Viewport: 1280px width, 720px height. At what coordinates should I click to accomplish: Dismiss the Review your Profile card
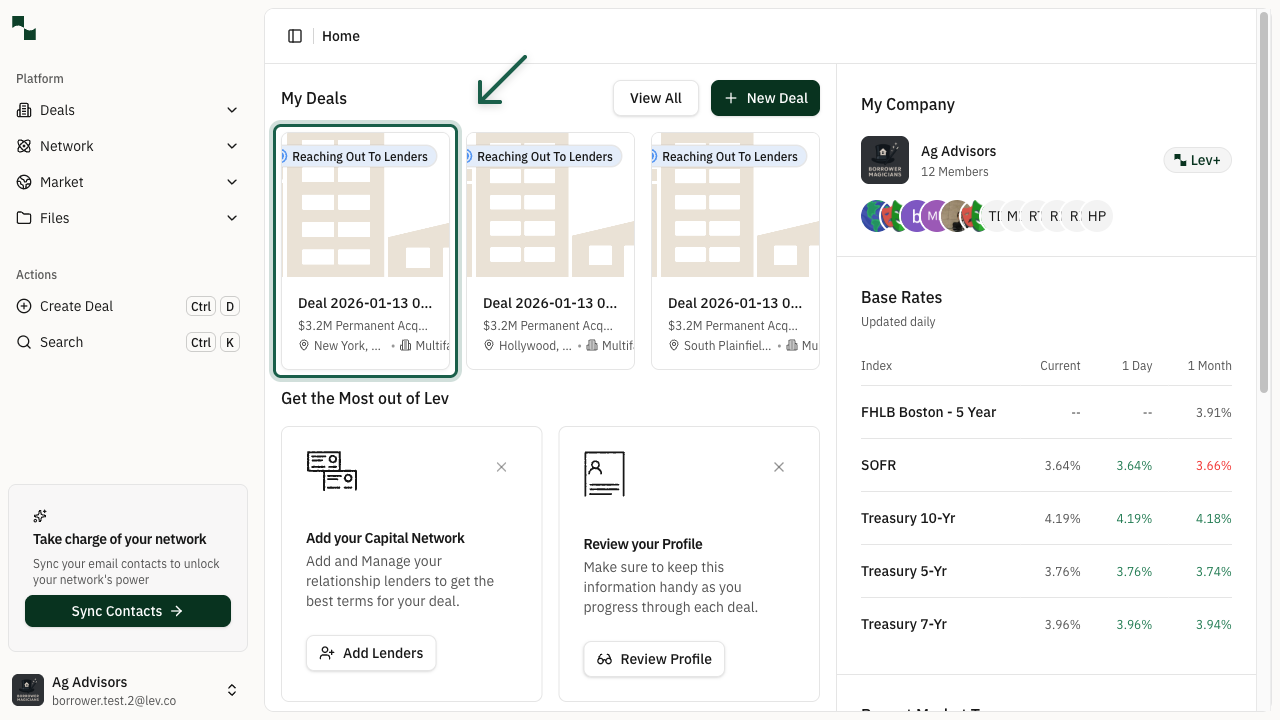pos(779,466)
